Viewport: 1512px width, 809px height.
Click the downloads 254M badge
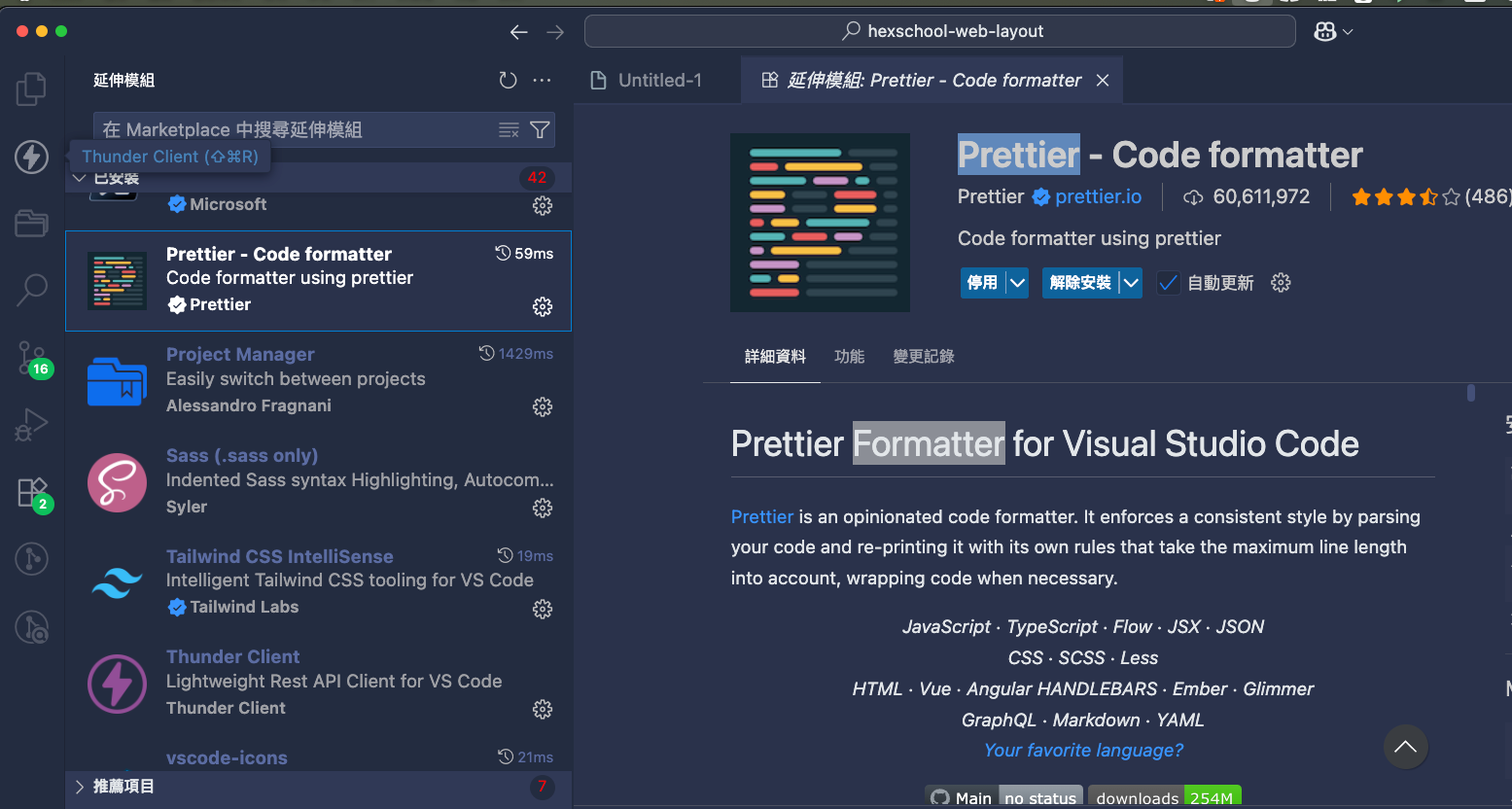click(x=1164, y=797)
